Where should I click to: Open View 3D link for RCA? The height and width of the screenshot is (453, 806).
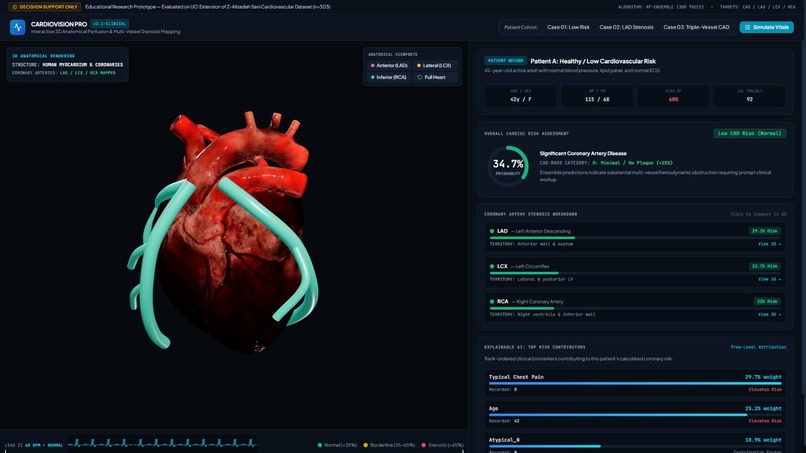click(769, 314)
